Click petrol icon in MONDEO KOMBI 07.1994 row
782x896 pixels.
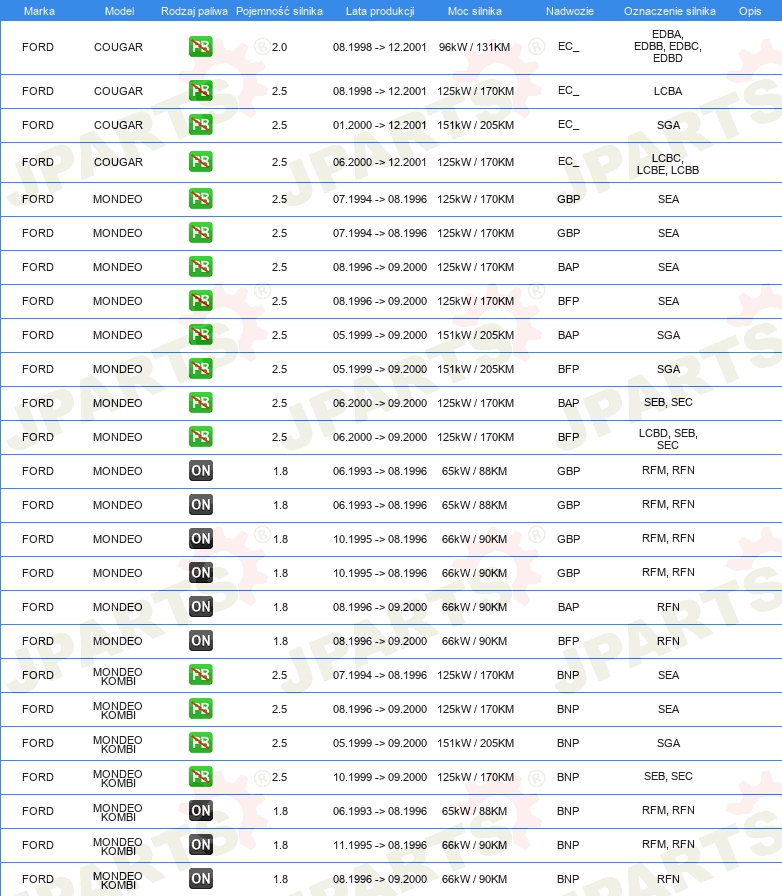(201, 675)
